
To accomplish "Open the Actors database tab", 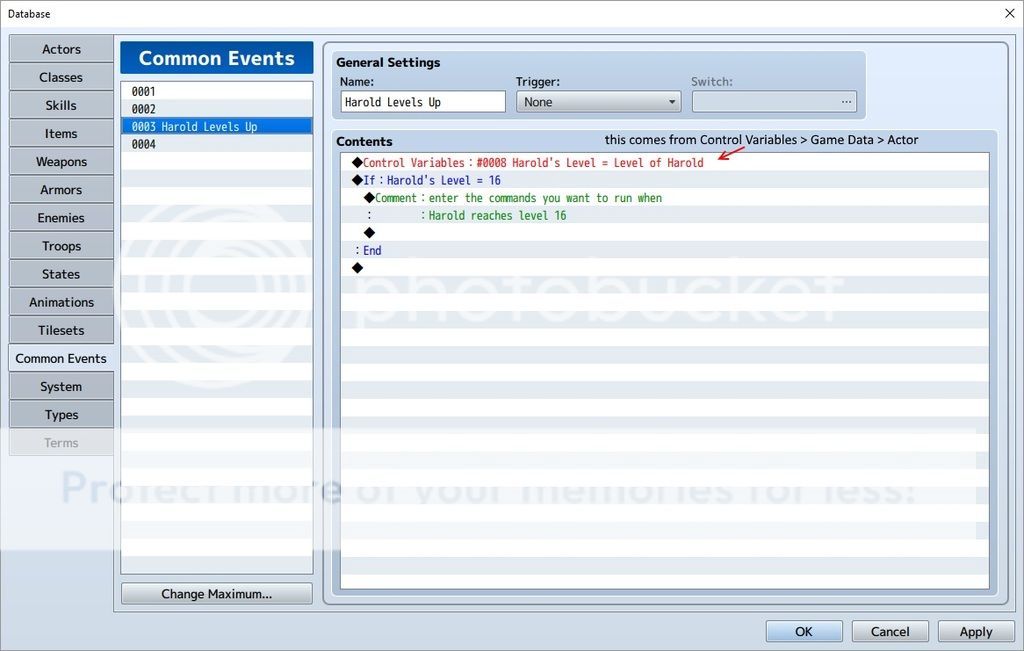I will (61, 49).
